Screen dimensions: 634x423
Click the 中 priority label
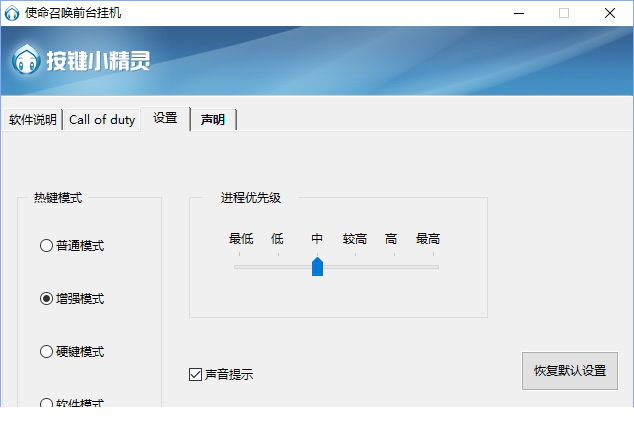click(317, 239)
